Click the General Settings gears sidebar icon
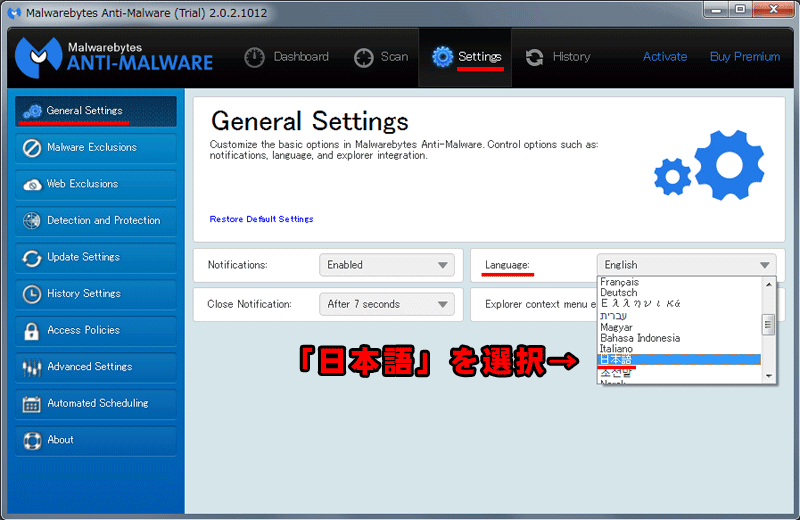This screenshot has width=800, height=520. pyautogui.click(x=33, y=111)
